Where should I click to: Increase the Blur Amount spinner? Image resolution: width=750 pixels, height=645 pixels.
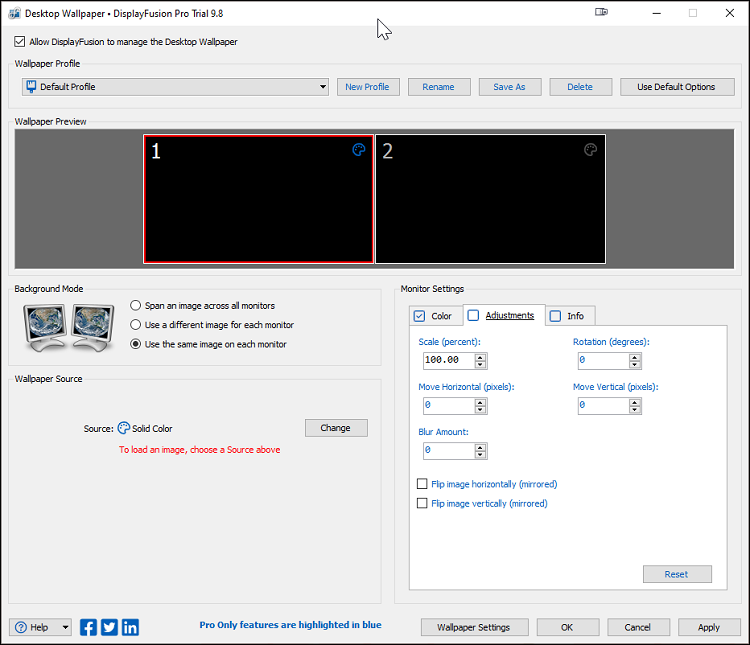pyautogui.click(x=480, y=447)
